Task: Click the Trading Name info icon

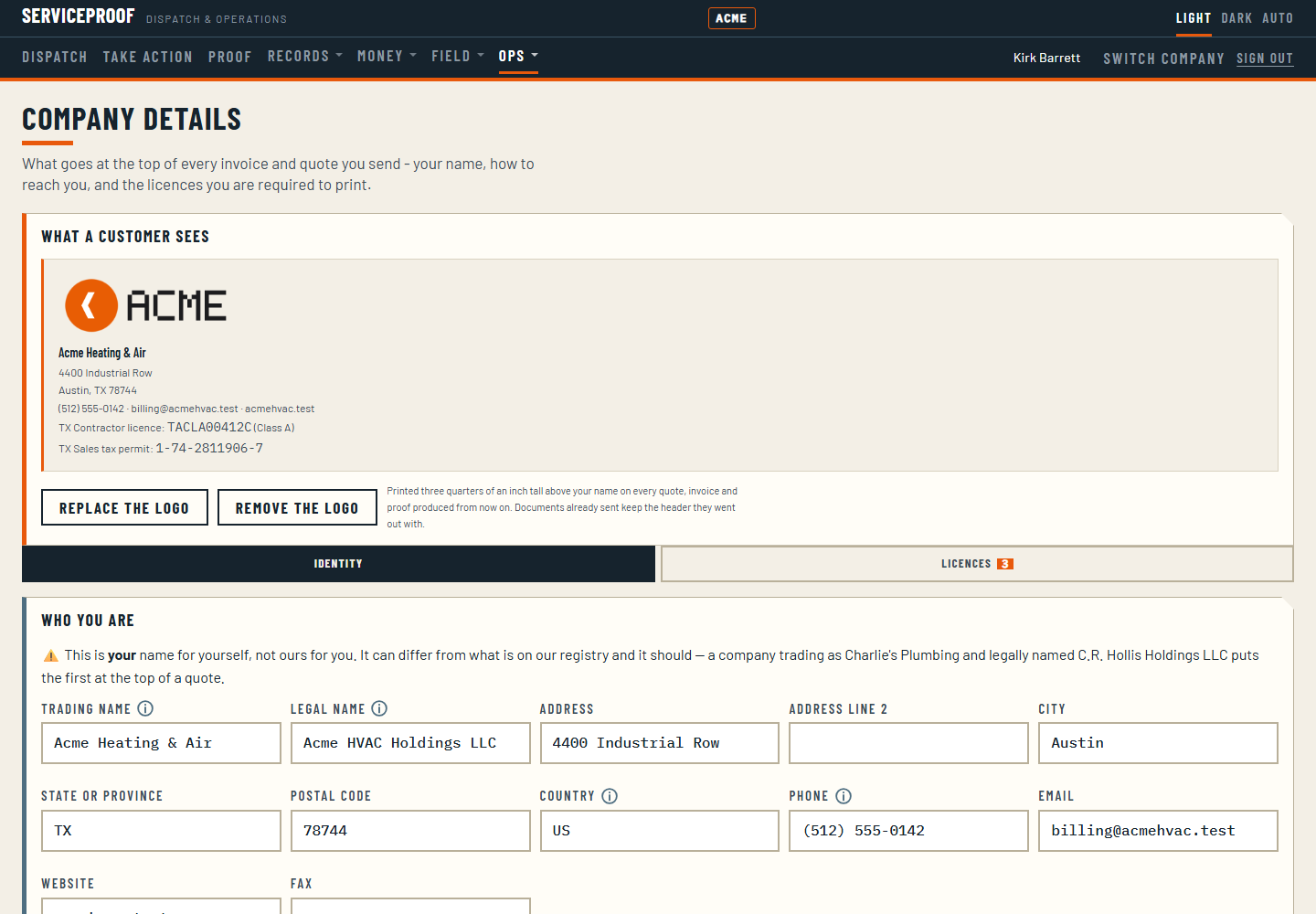Action: (x=145, y=708)
